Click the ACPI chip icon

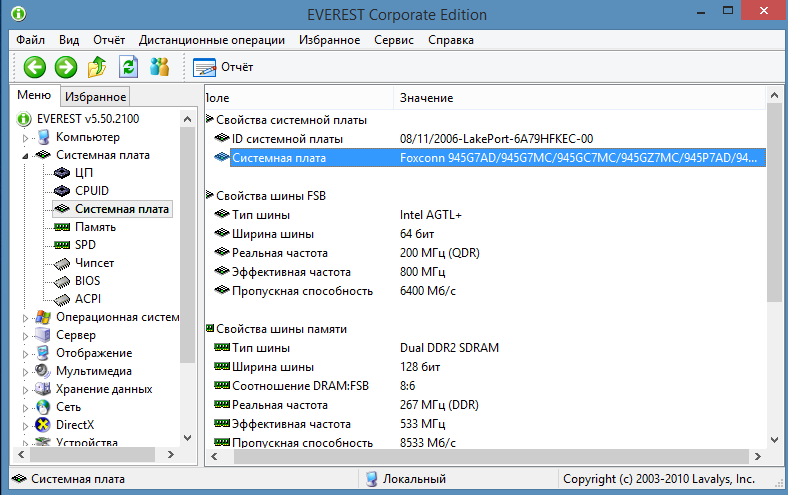tap(62, 300)
